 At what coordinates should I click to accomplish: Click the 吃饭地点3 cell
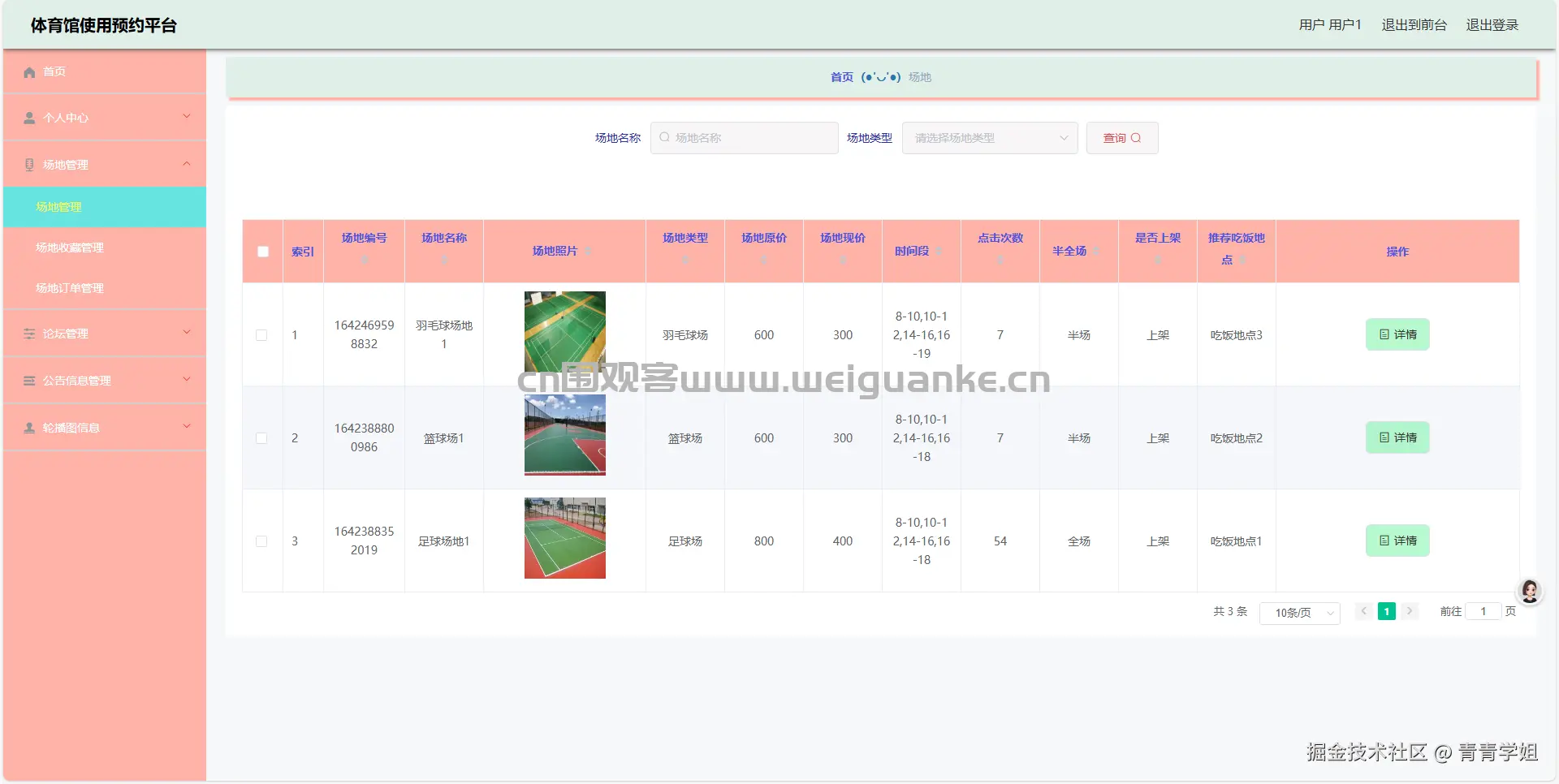click(x=1236, y=335)
